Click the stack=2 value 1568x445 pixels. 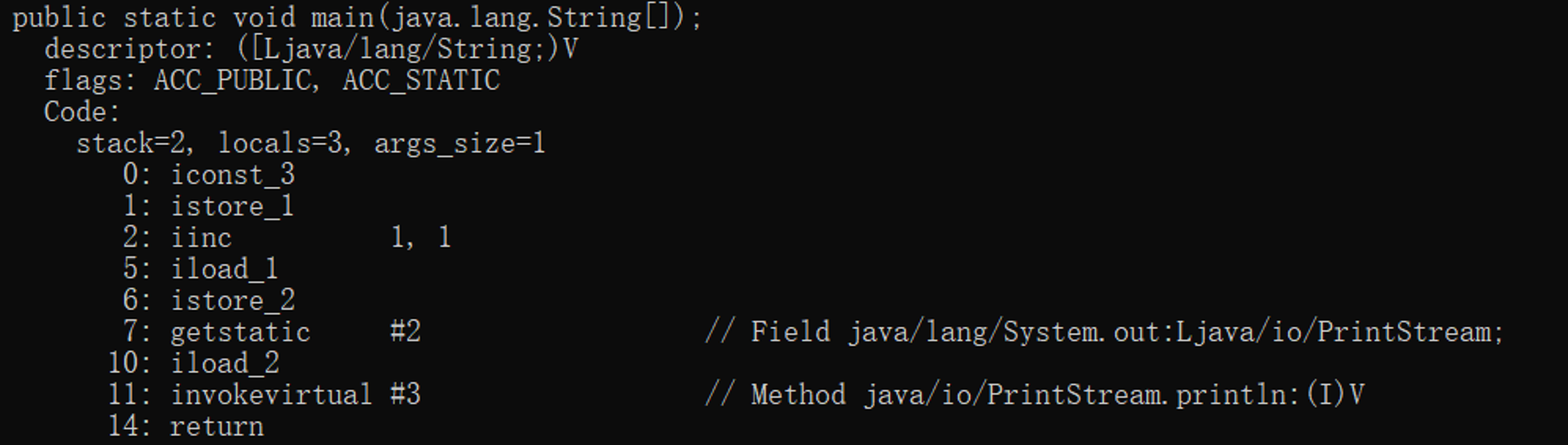pos(131,143)
